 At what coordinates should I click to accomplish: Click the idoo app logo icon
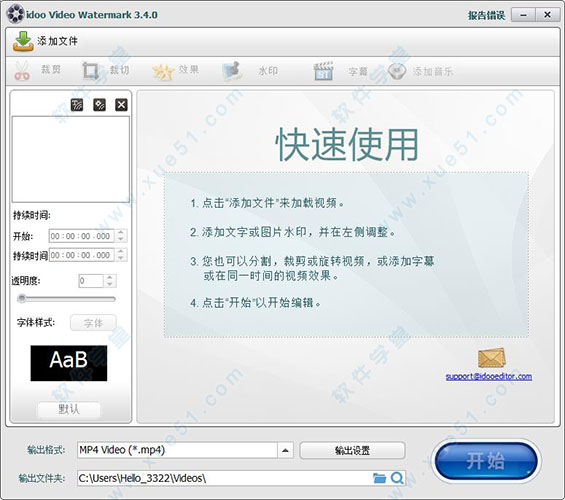point(15,14)
